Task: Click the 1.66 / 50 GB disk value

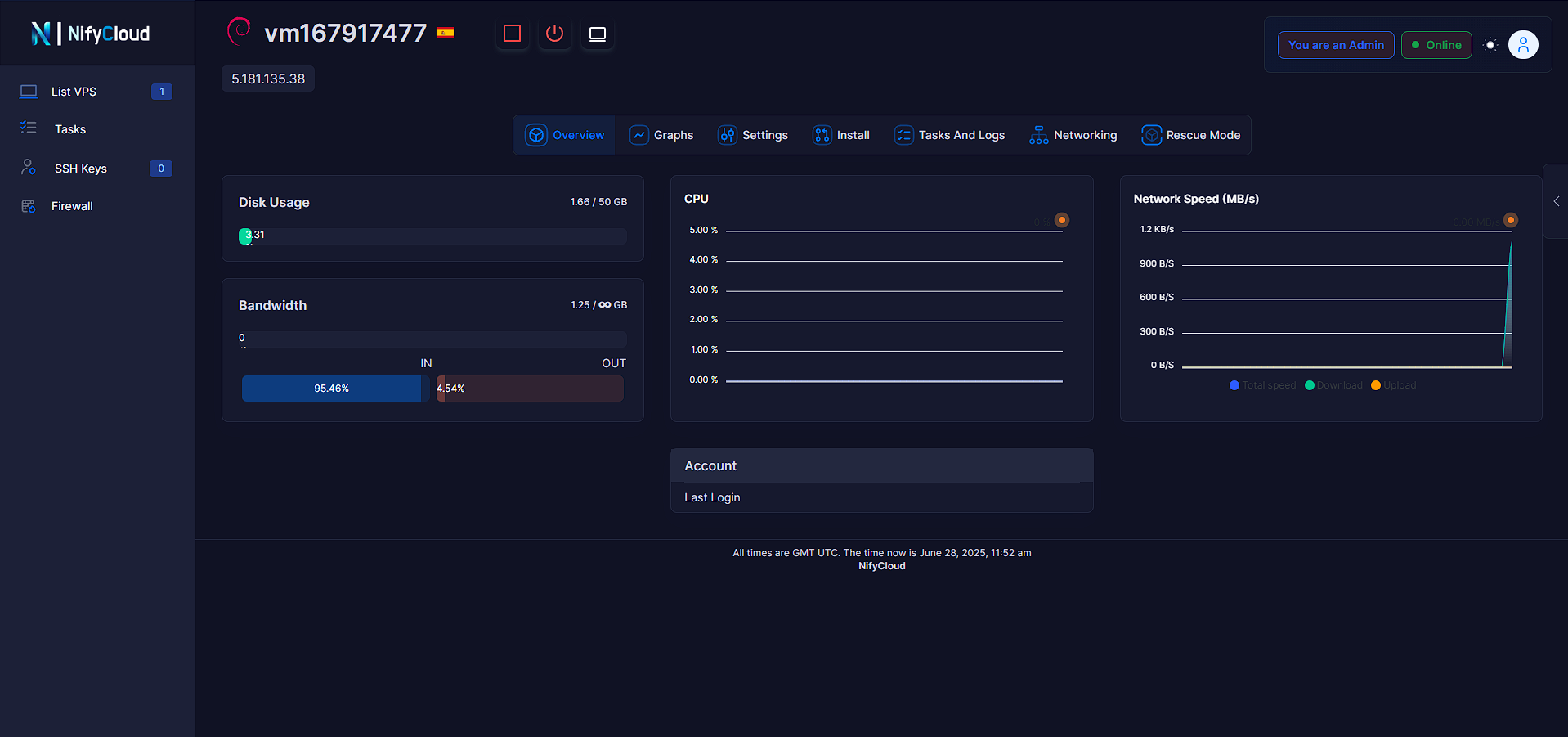Action: (x=598, y=202)
